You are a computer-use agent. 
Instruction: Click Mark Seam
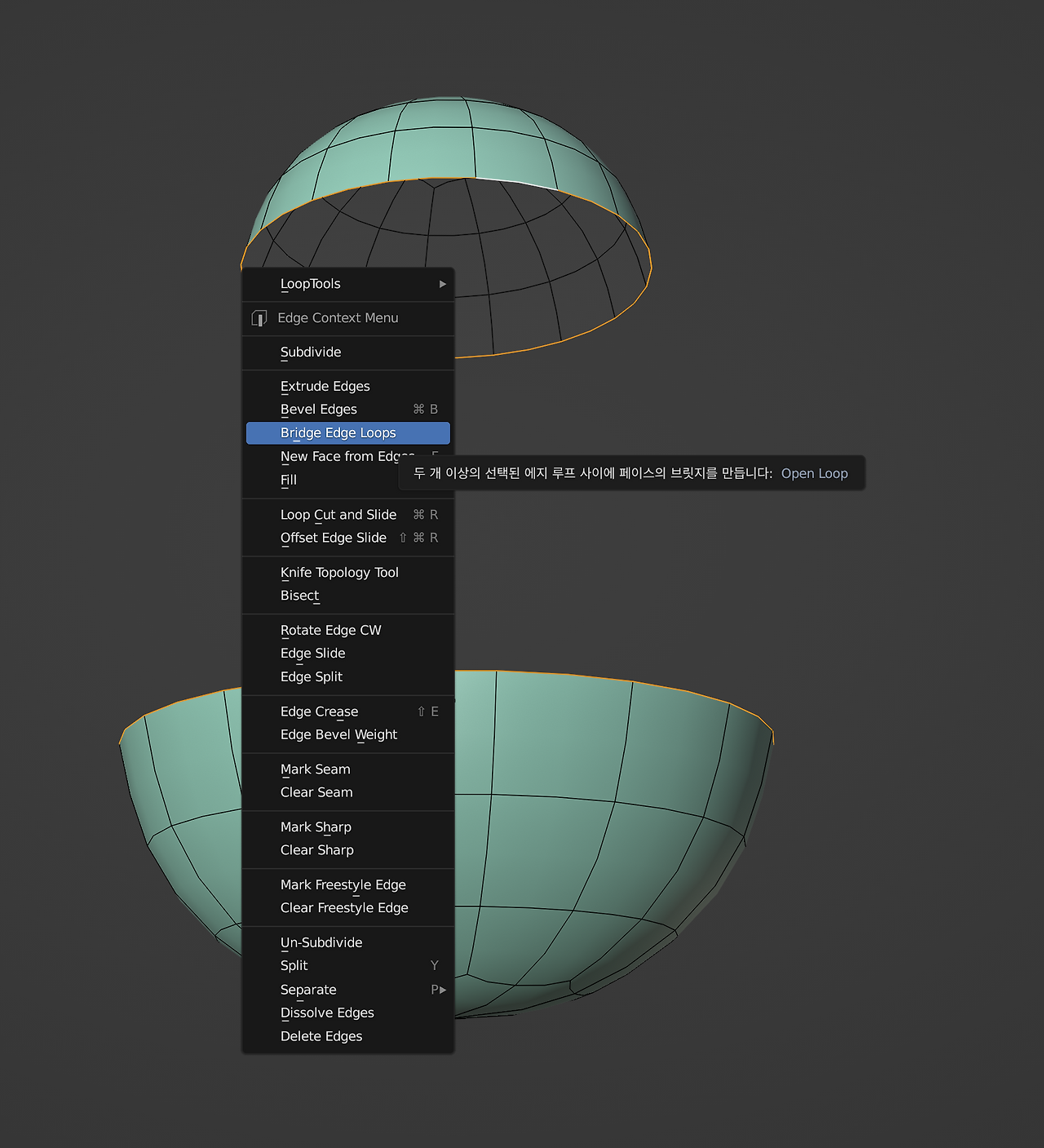click(x=348, y=769)
